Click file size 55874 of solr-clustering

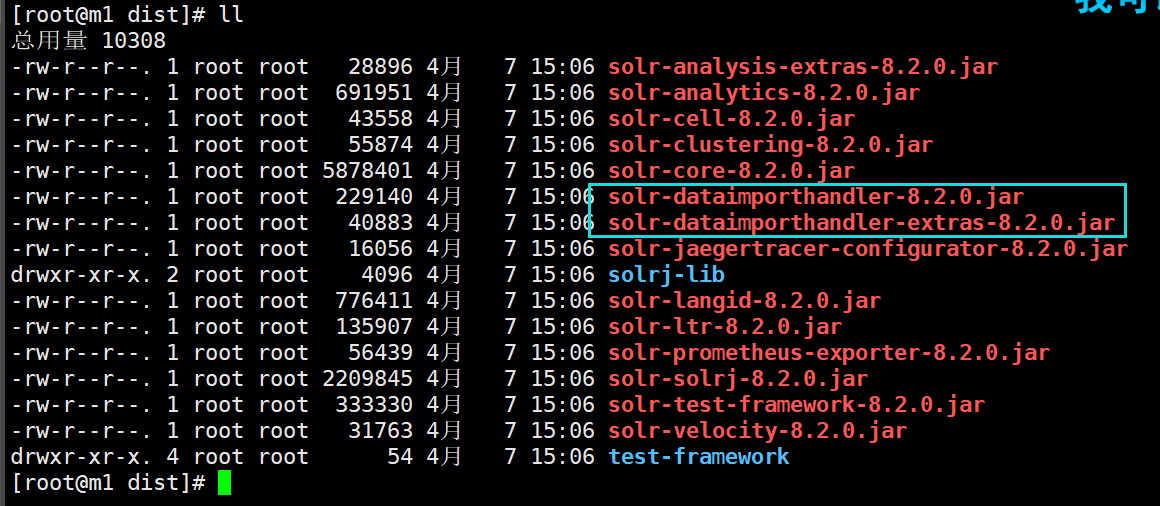(x=380, y=145)
